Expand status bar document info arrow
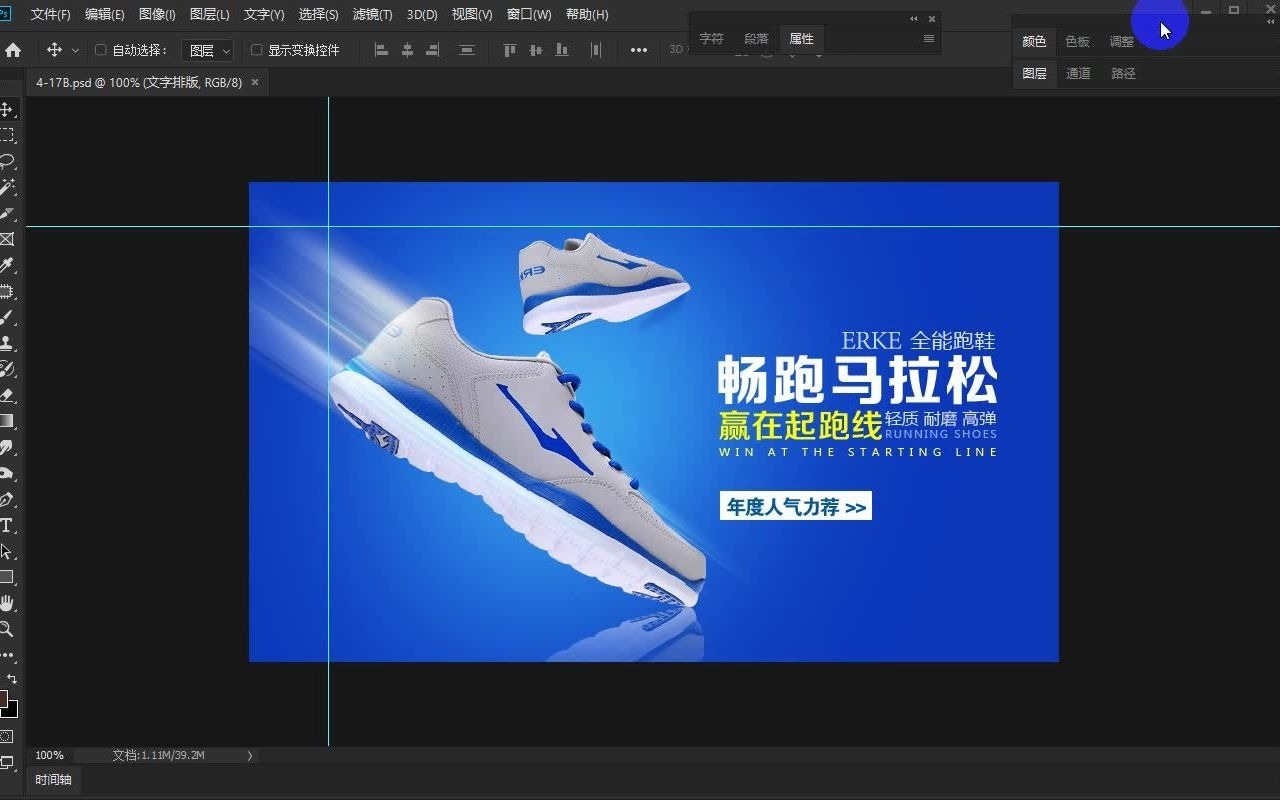Image resolution: width=1280 pixels, height=800 pixels. pos(250,756)
